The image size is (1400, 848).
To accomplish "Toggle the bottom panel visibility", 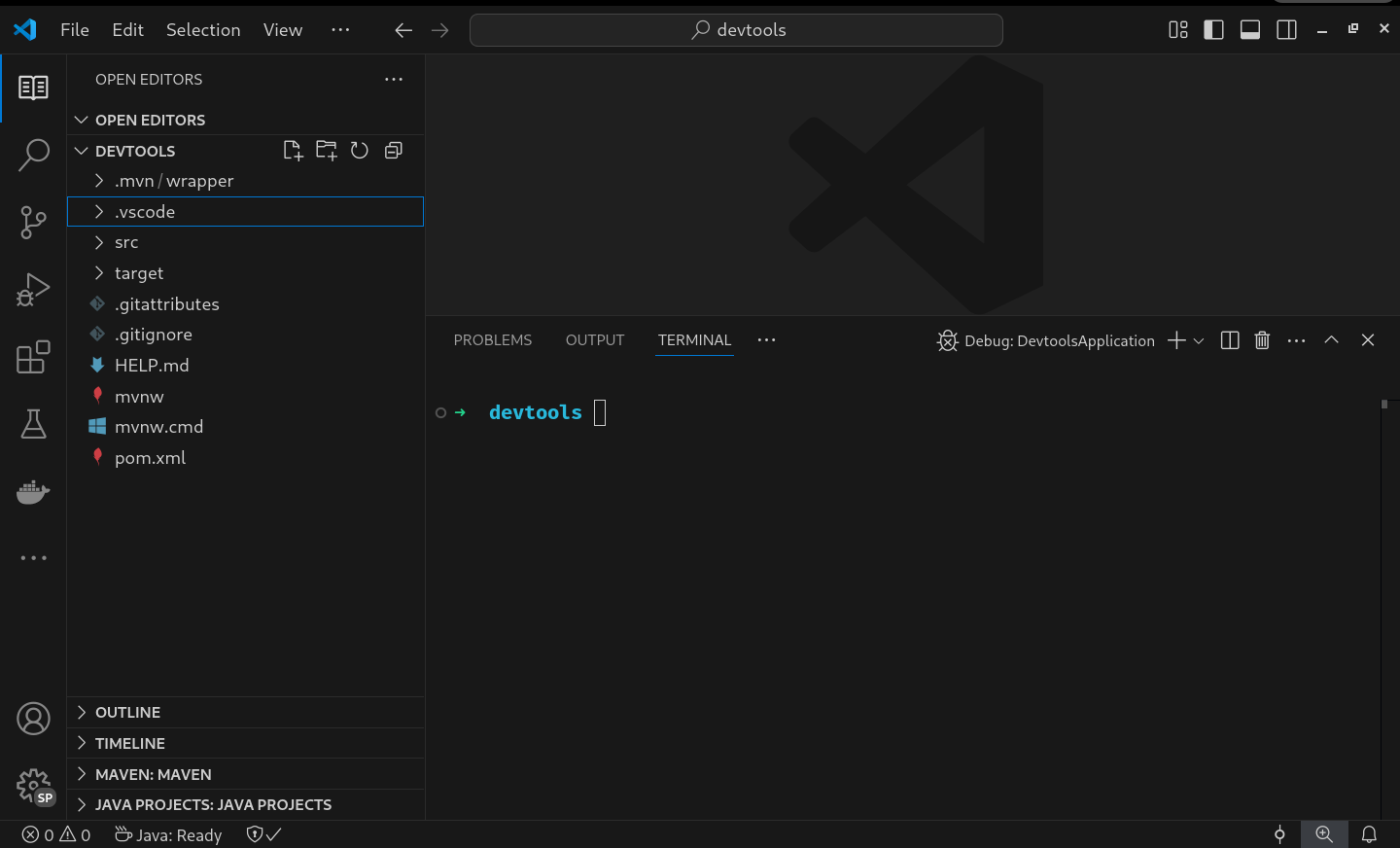I will pos(1250,30).
